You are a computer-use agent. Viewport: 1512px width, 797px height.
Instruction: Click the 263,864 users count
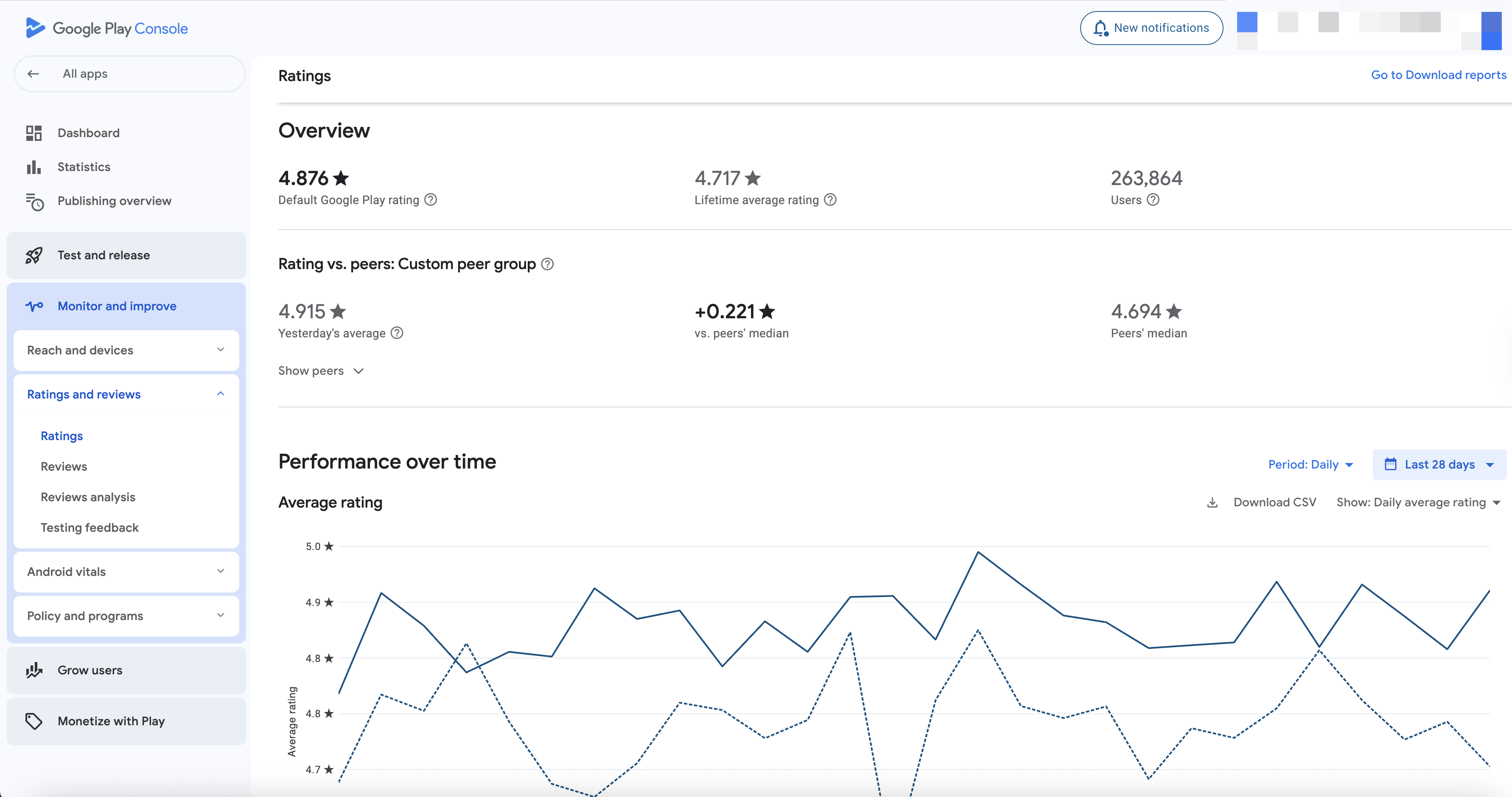(1146, 178)
